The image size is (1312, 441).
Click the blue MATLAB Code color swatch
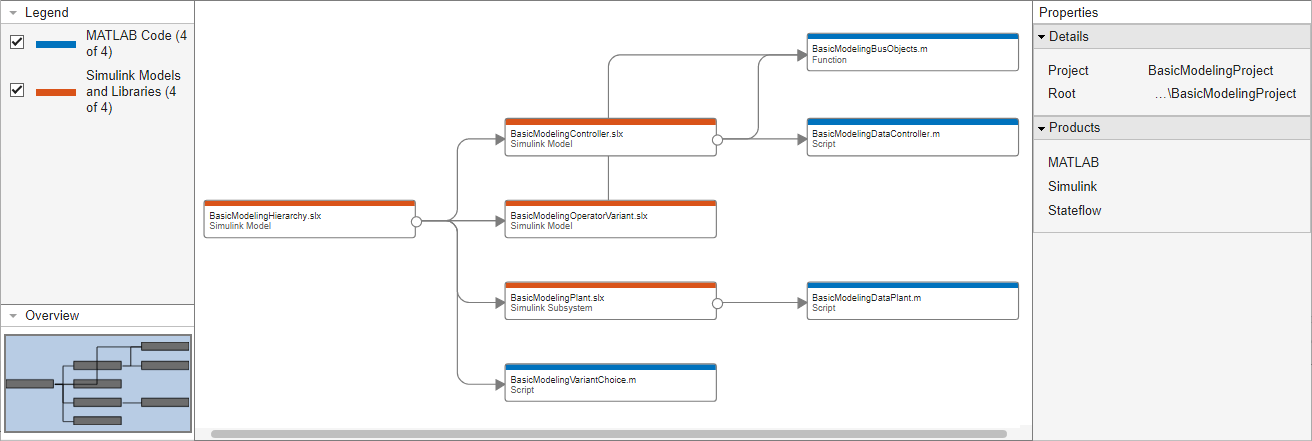[56, 44]
